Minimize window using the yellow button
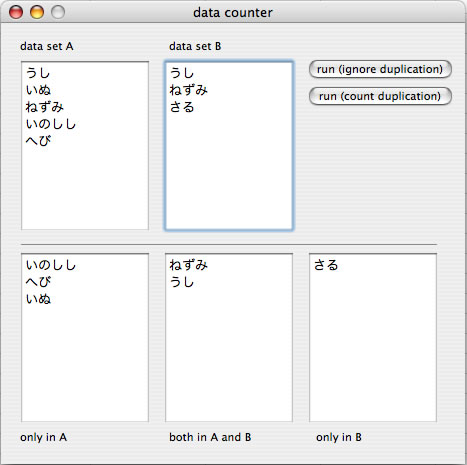Screen dimensions: 467x465 click(37, 12)
